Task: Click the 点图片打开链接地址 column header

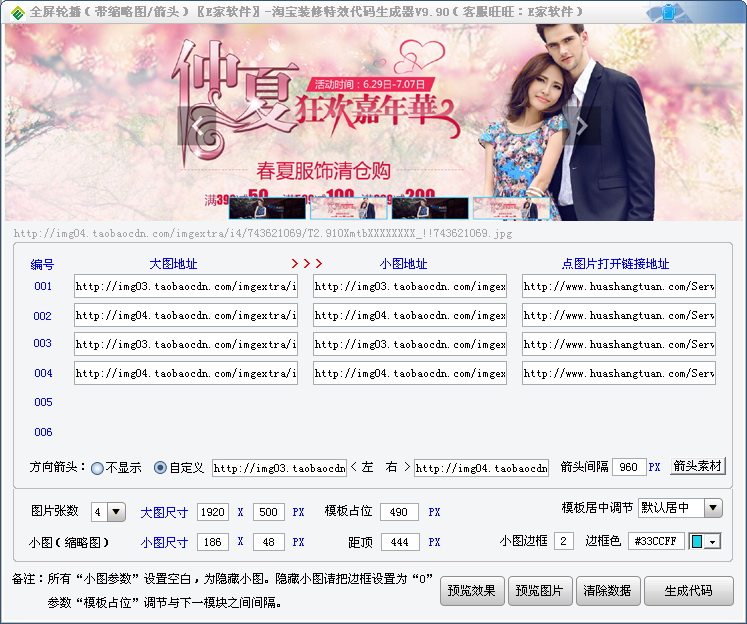Action: pos(616,264)
